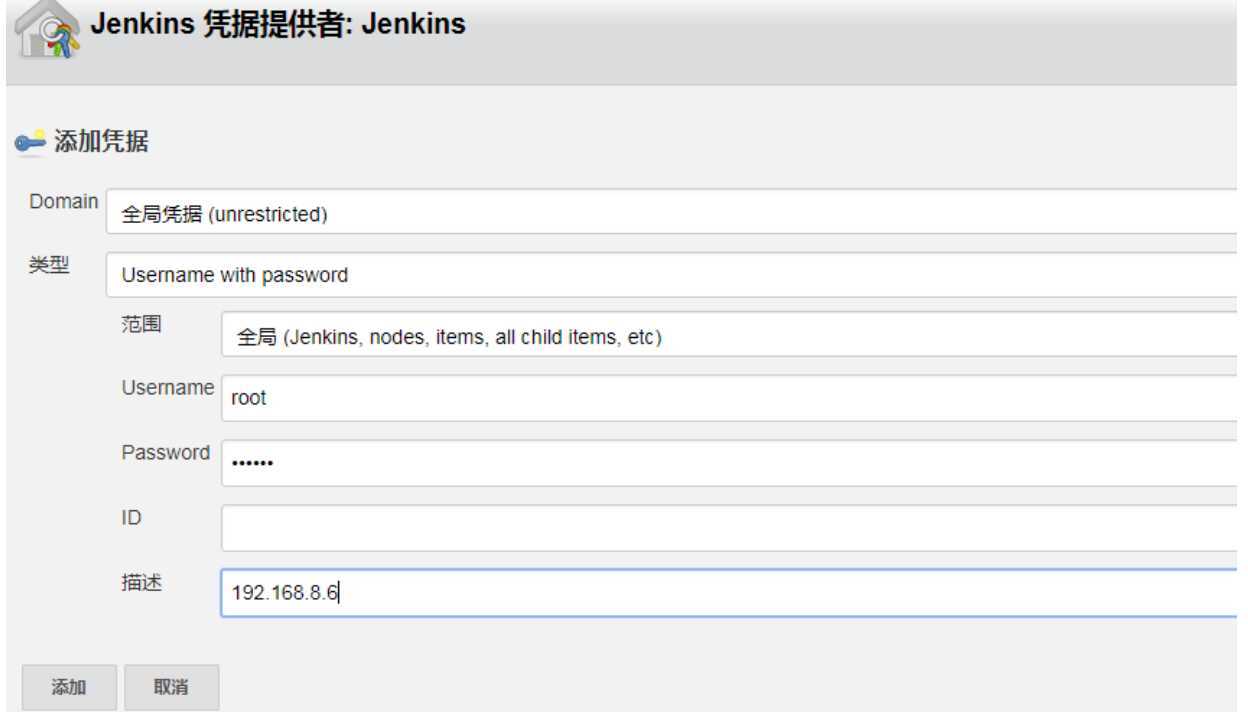Open the 类型 dropdown showing Username with password
1248x712 pixels.
point(672,274)
